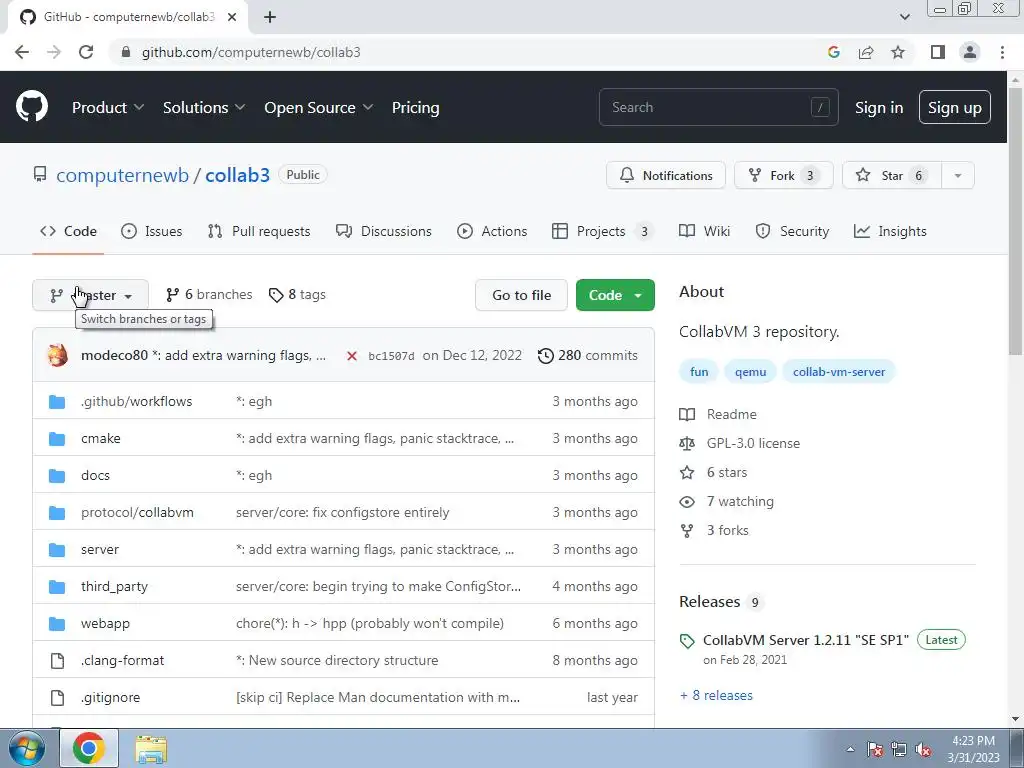Image resolution: width=1024 pixels, height=768 pixels.
Task: Open the .clang-format file
Action: click(x=122, y=660)
